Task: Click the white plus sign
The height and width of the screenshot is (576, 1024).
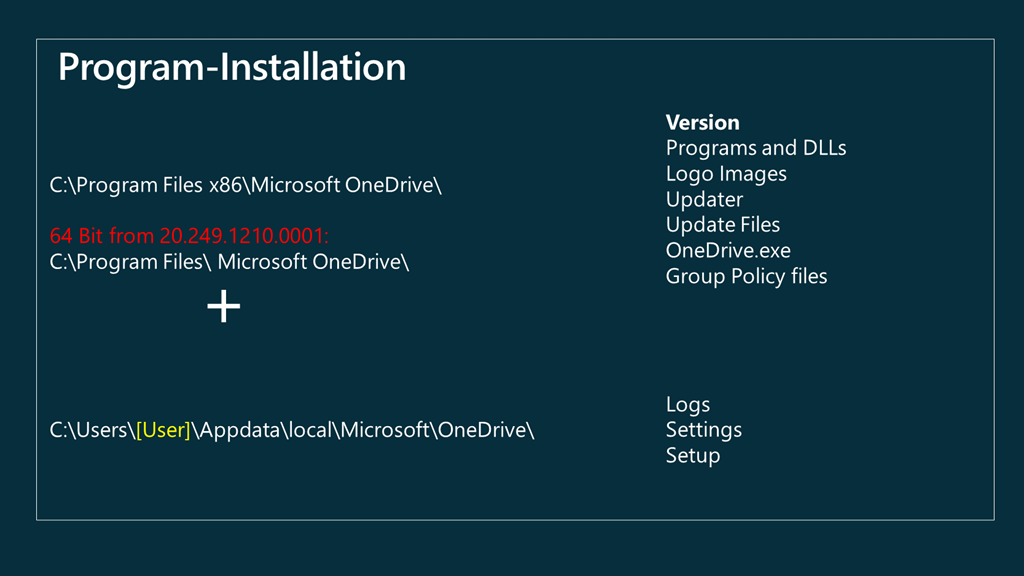Action: (224, 307)
